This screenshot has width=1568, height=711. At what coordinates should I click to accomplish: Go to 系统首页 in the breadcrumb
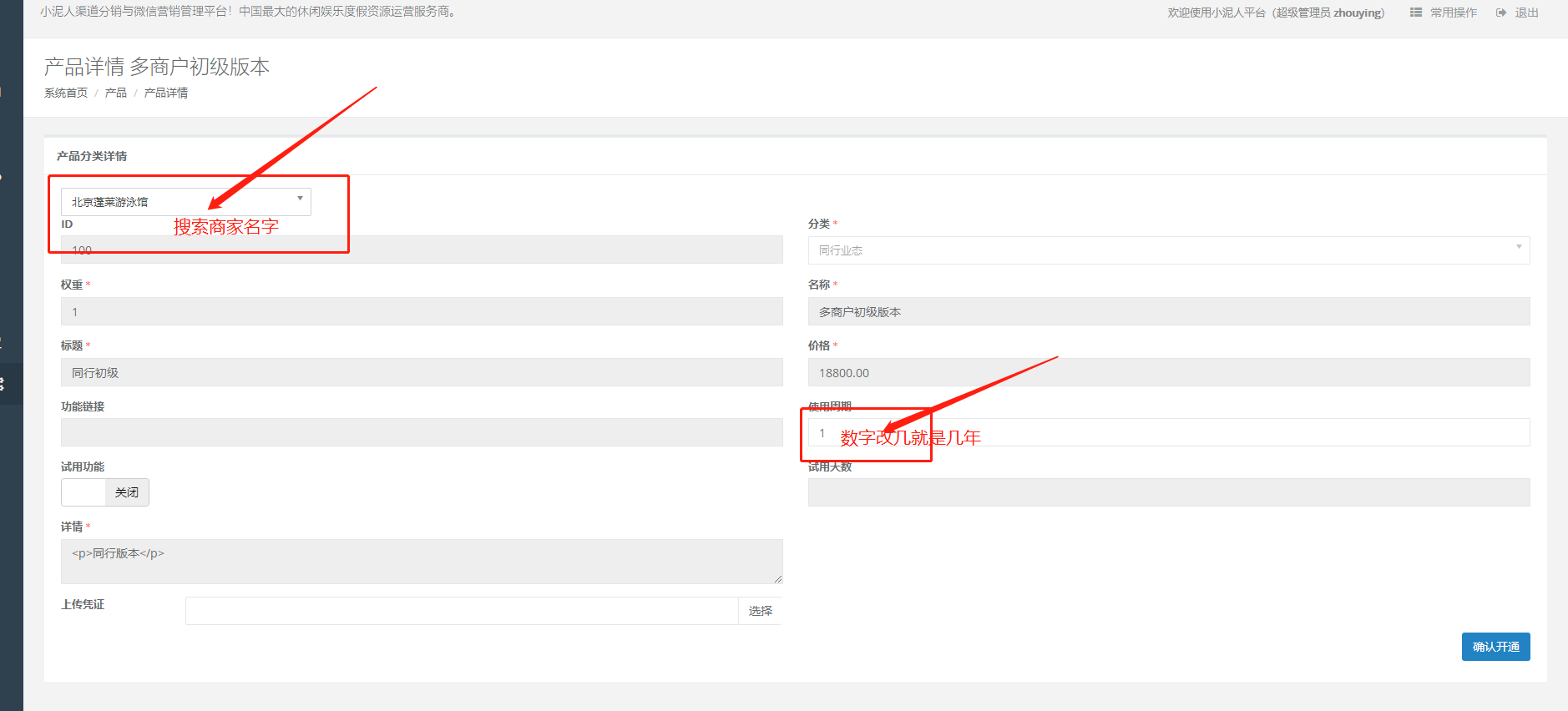tap(66, 93)
